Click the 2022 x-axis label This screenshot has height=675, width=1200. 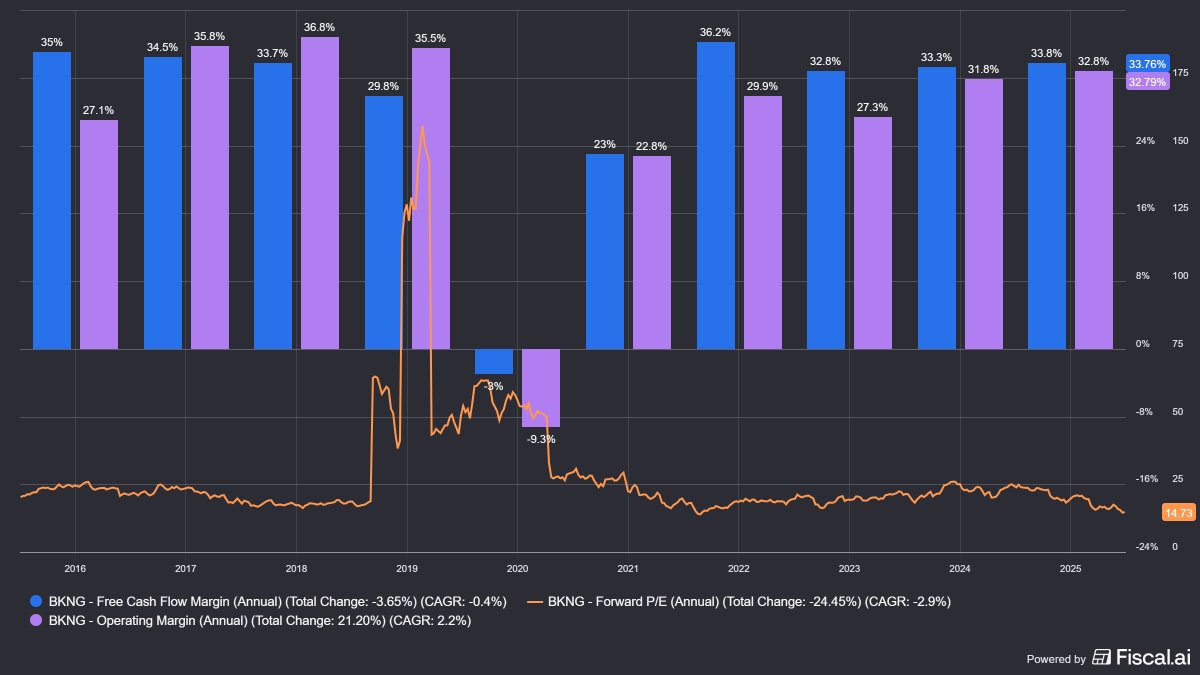tap(738, 568)
